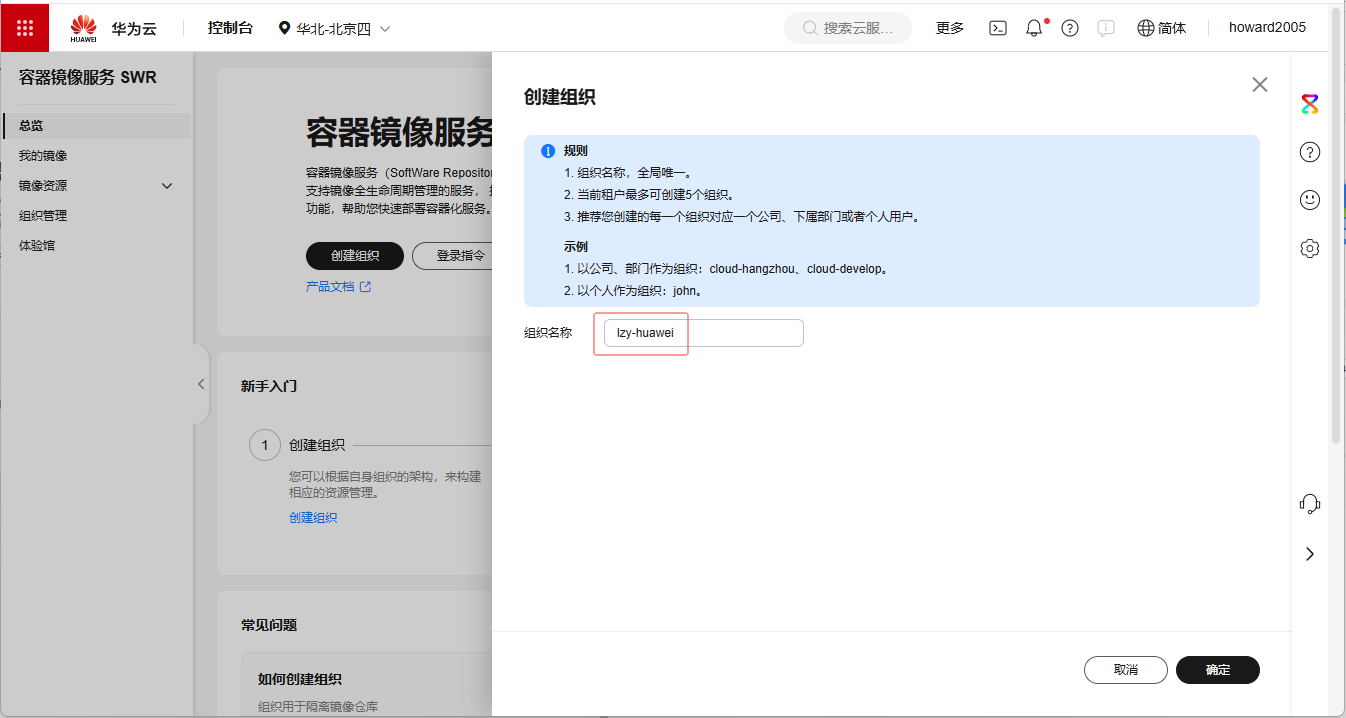This screenshot has height=718, width=1346.
Task: Open the red service list grid menu
Action: [25, 27]
